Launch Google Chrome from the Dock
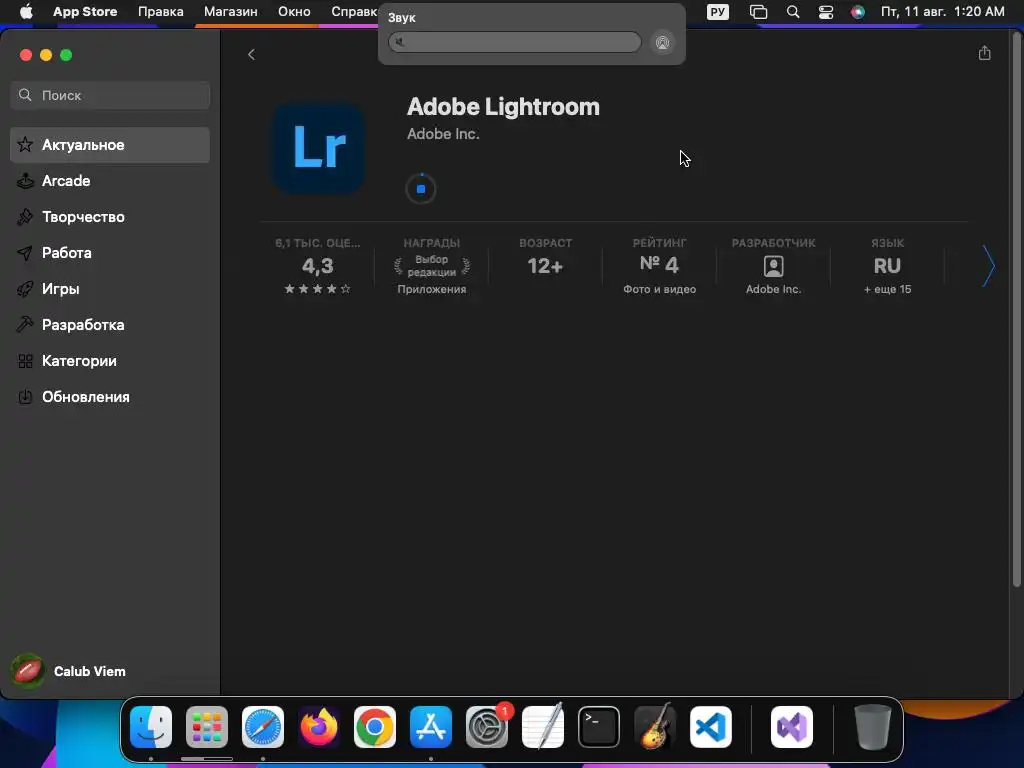The image size is (1024, 768). pos(375,727)
